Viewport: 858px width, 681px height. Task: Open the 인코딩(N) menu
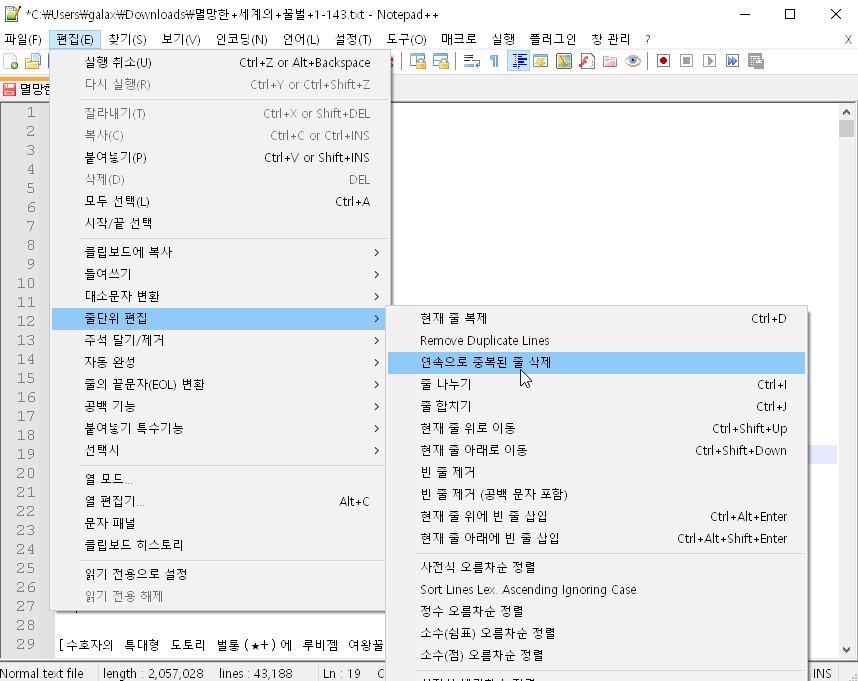(241, 39)
